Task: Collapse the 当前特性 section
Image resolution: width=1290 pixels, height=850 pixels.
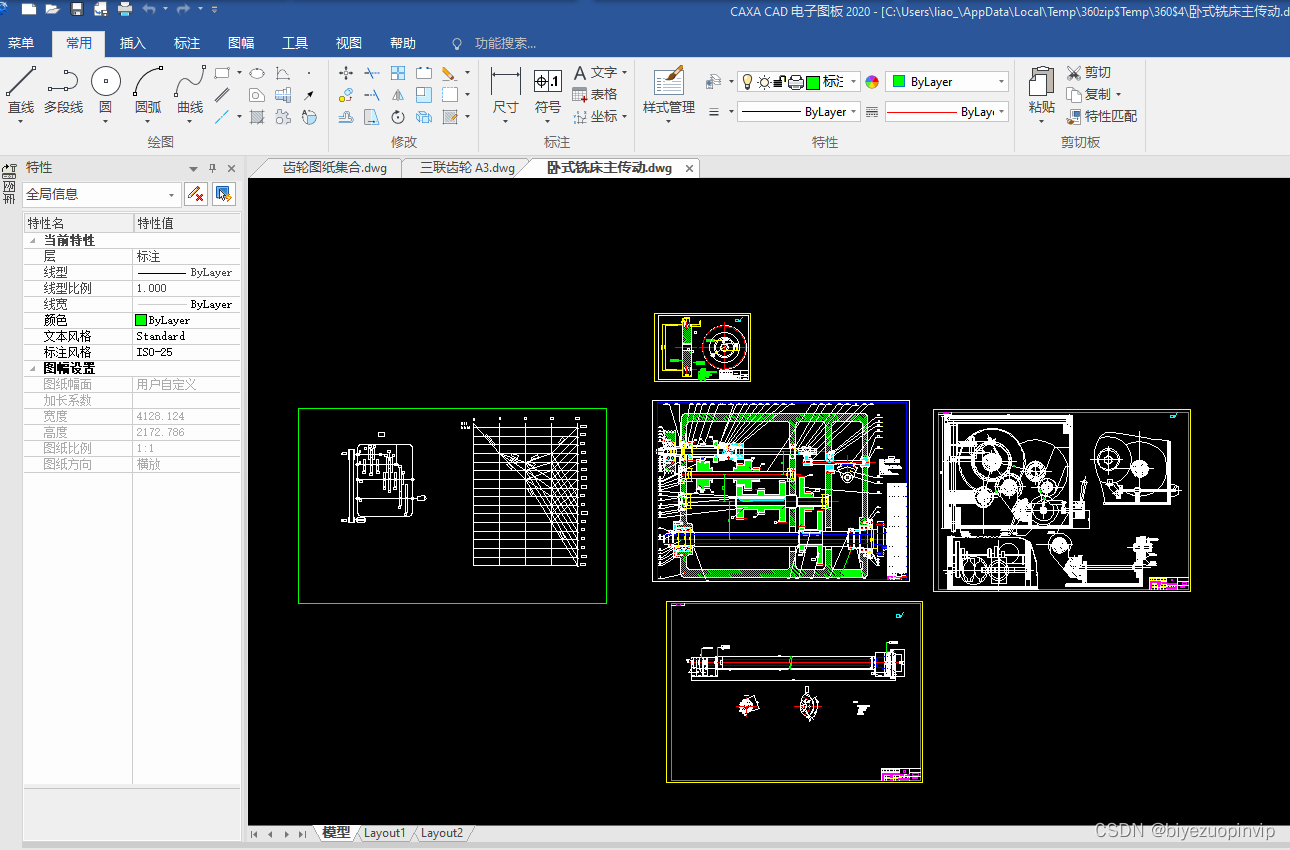Action: (x=33, y=241)
